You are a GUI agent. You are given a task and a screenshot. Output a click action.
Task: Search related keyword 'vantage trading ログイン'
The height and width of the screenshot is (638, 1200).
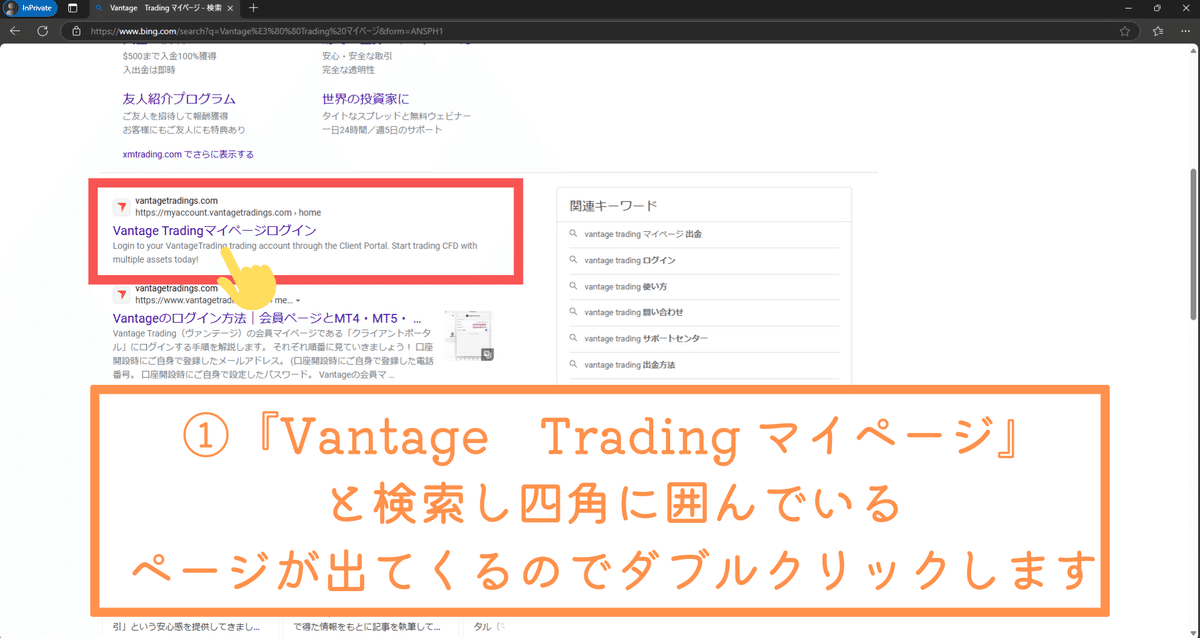tap(630, 260)
